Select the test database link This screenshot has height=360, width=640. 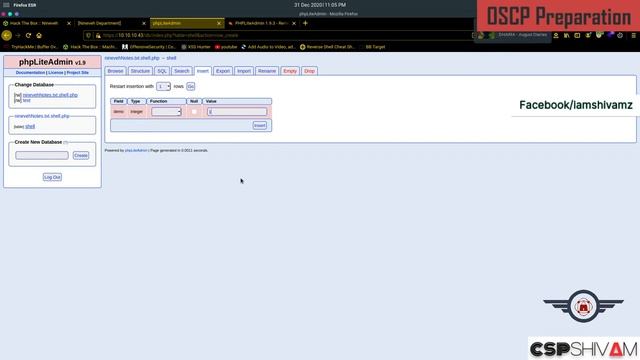point(27,100)
